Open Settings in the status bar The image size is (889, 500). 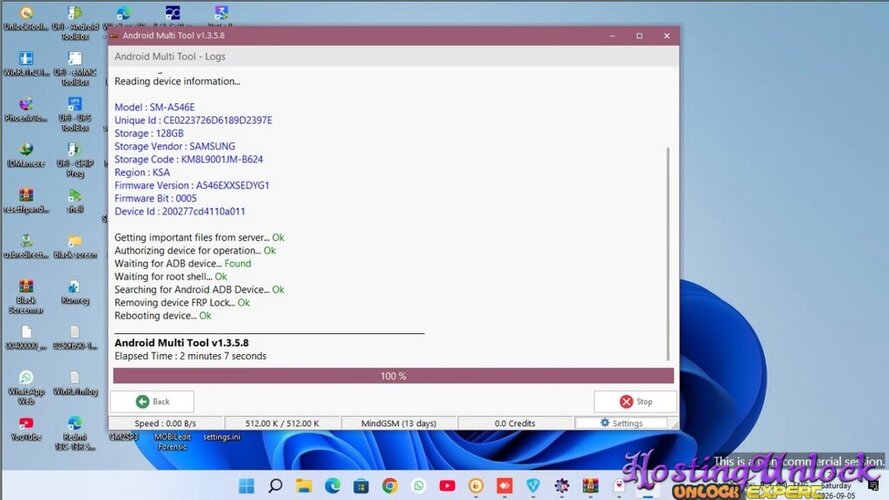(621, 423)
